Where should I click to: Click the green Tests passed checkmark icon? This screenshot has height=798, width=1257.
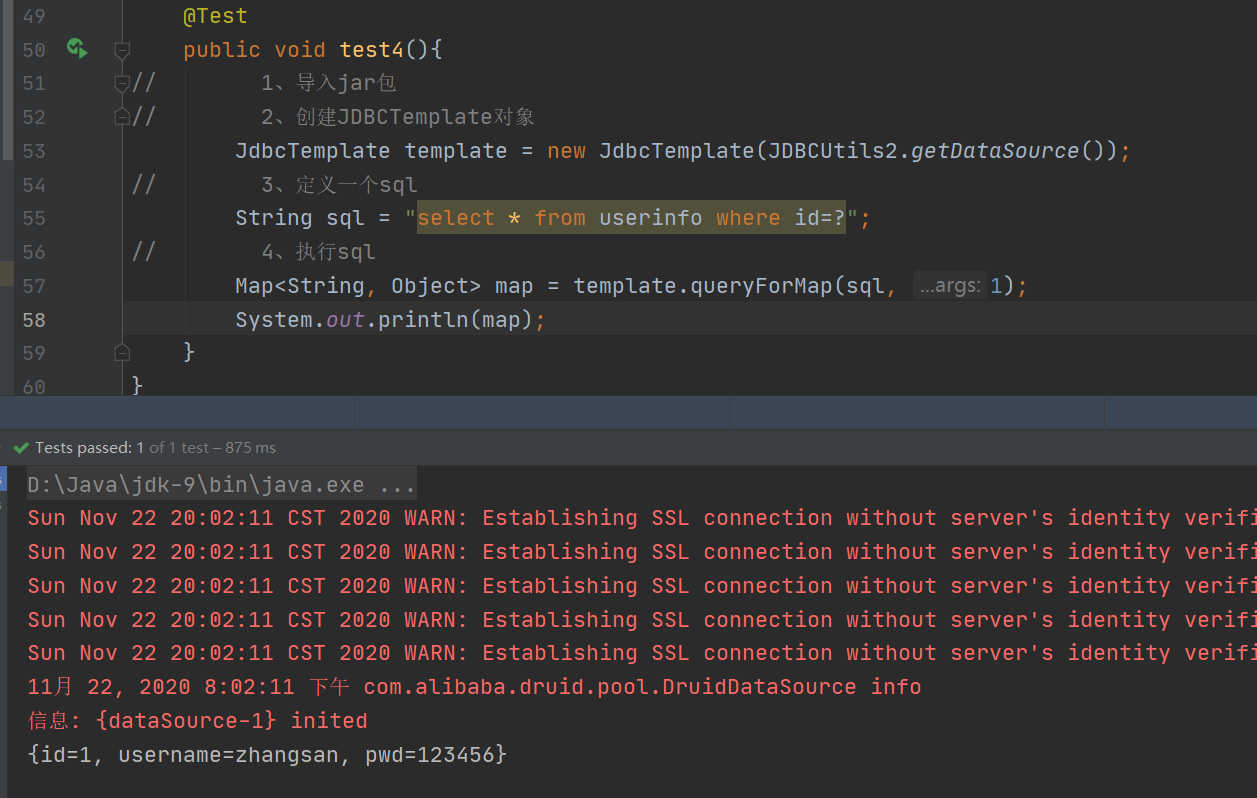21,448
